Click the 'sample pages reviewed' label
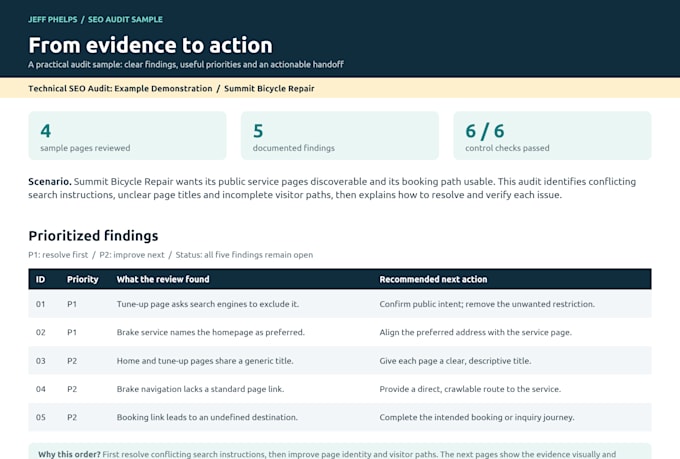680x459 pixels. pos(85,148)
